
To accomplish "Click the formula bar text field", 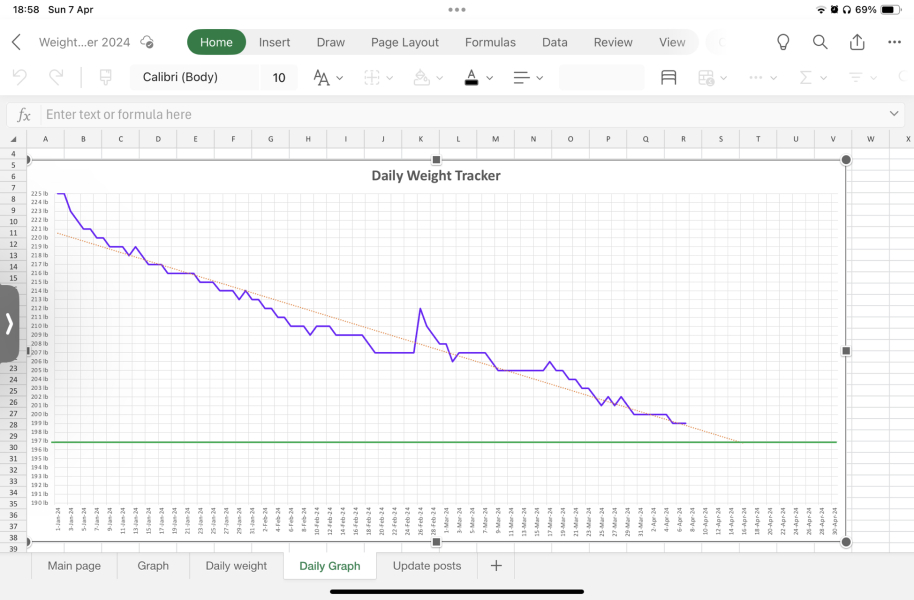I will pyautogui.click(x=460, y=114).
